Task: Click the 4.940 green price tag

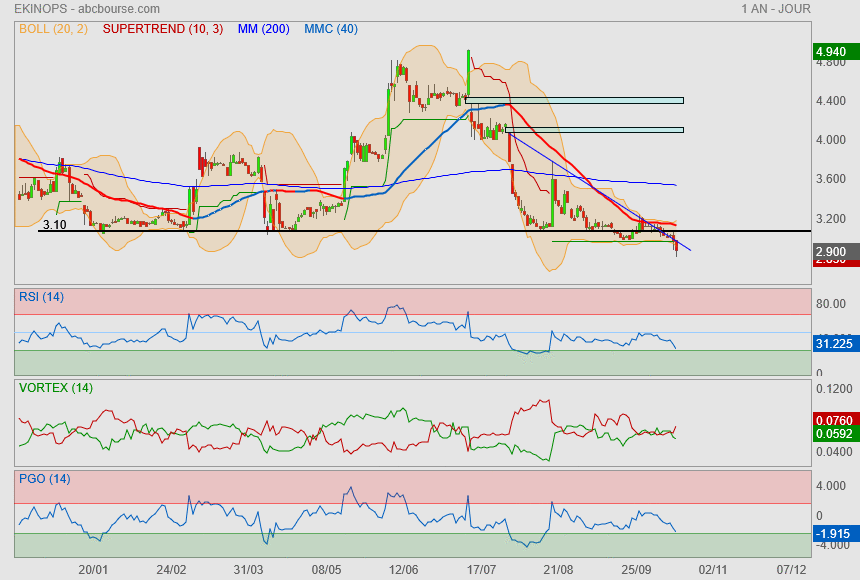Action: [832, 51]
